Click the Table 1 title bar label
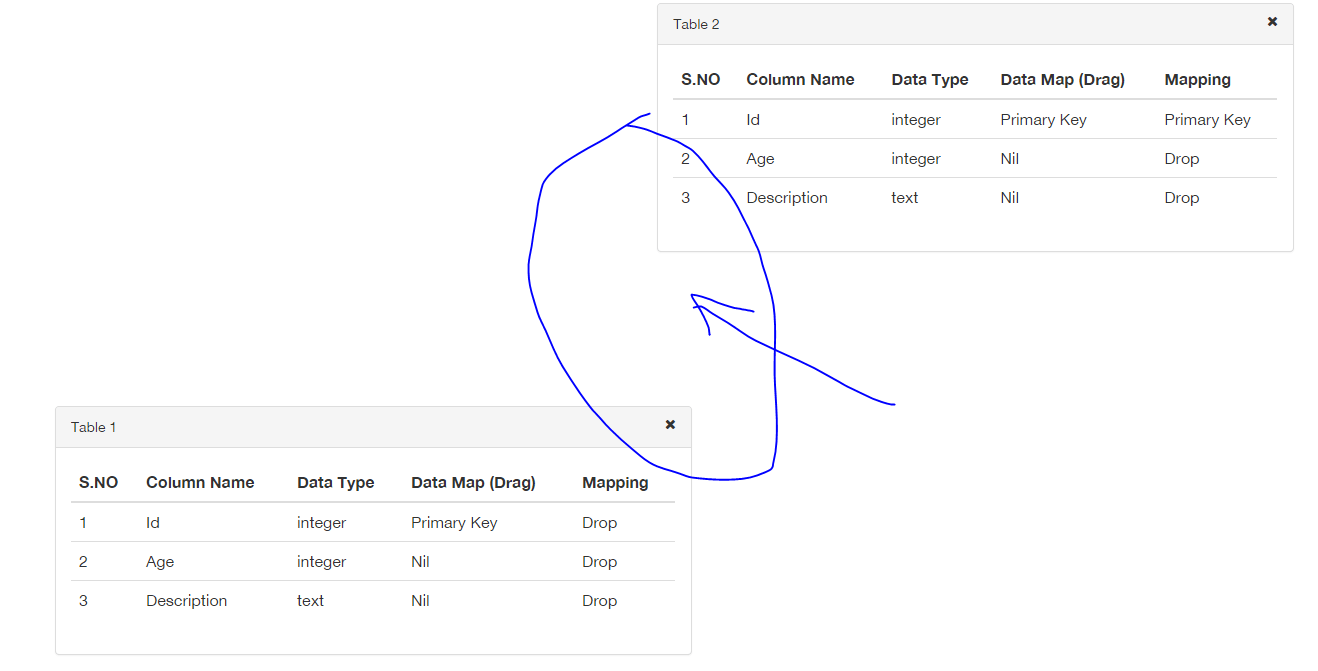Image resolution: width=1318 pixels, height=671 pixels. coord(93,426)
